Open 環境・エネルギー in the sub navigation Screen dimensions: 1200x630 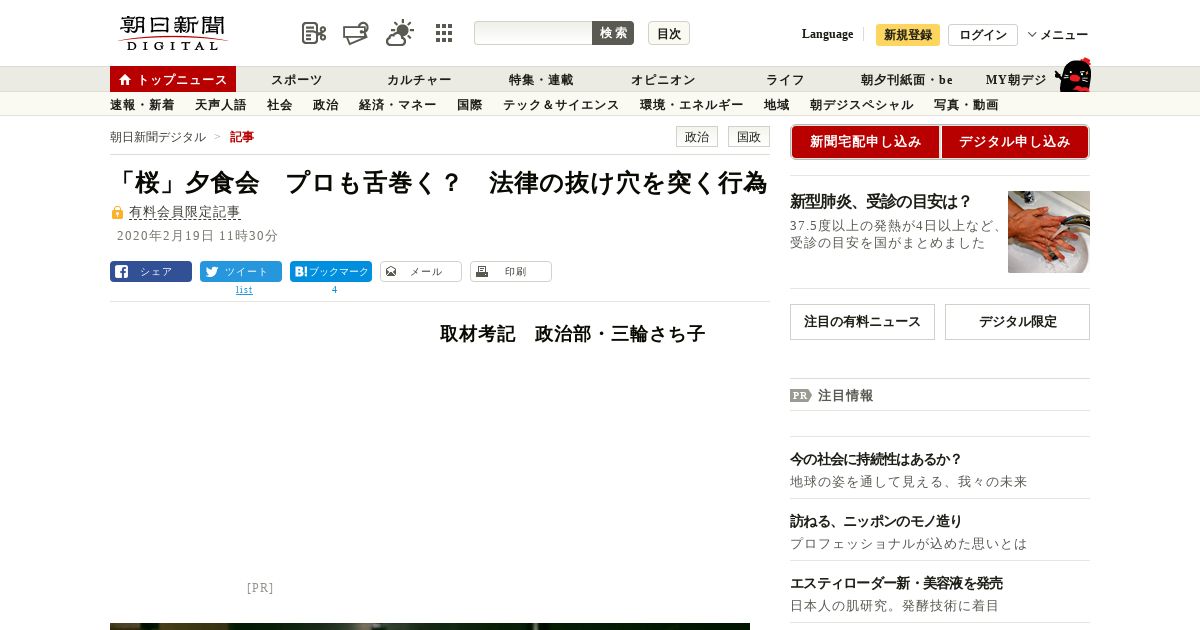click(x=691, y=105)
